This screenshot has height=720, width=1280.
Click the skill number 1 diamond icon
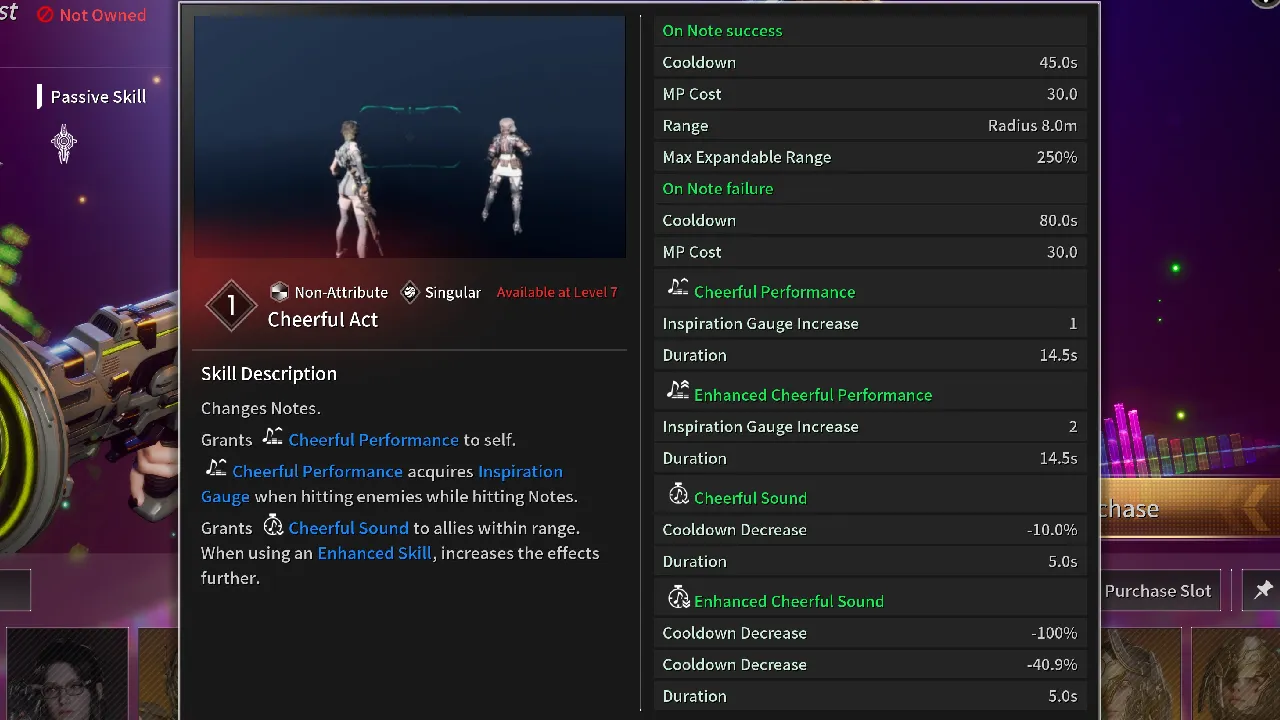coord(231,305)
